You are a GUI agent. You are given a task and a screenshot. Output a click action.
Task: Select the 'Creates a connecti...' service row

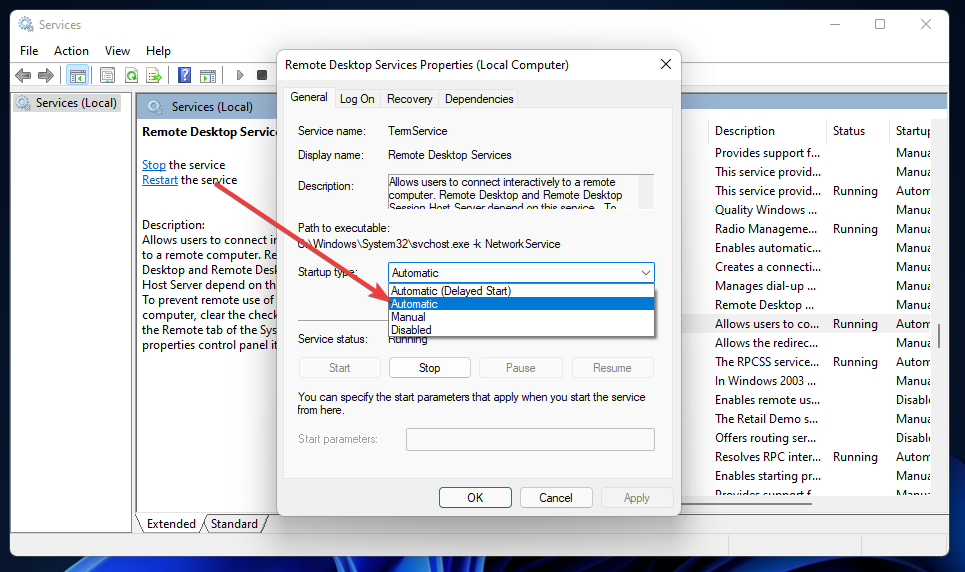[806, 267]
